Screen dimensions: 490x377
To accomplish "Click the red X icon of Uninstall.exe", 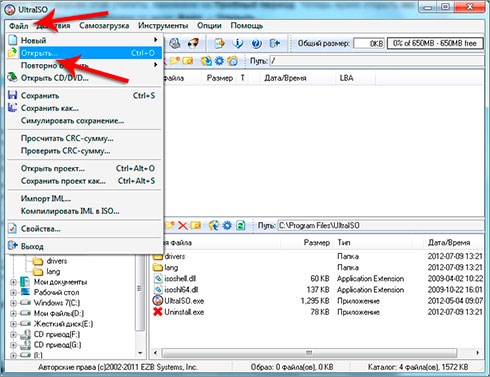I will click(x=158, y=312).
